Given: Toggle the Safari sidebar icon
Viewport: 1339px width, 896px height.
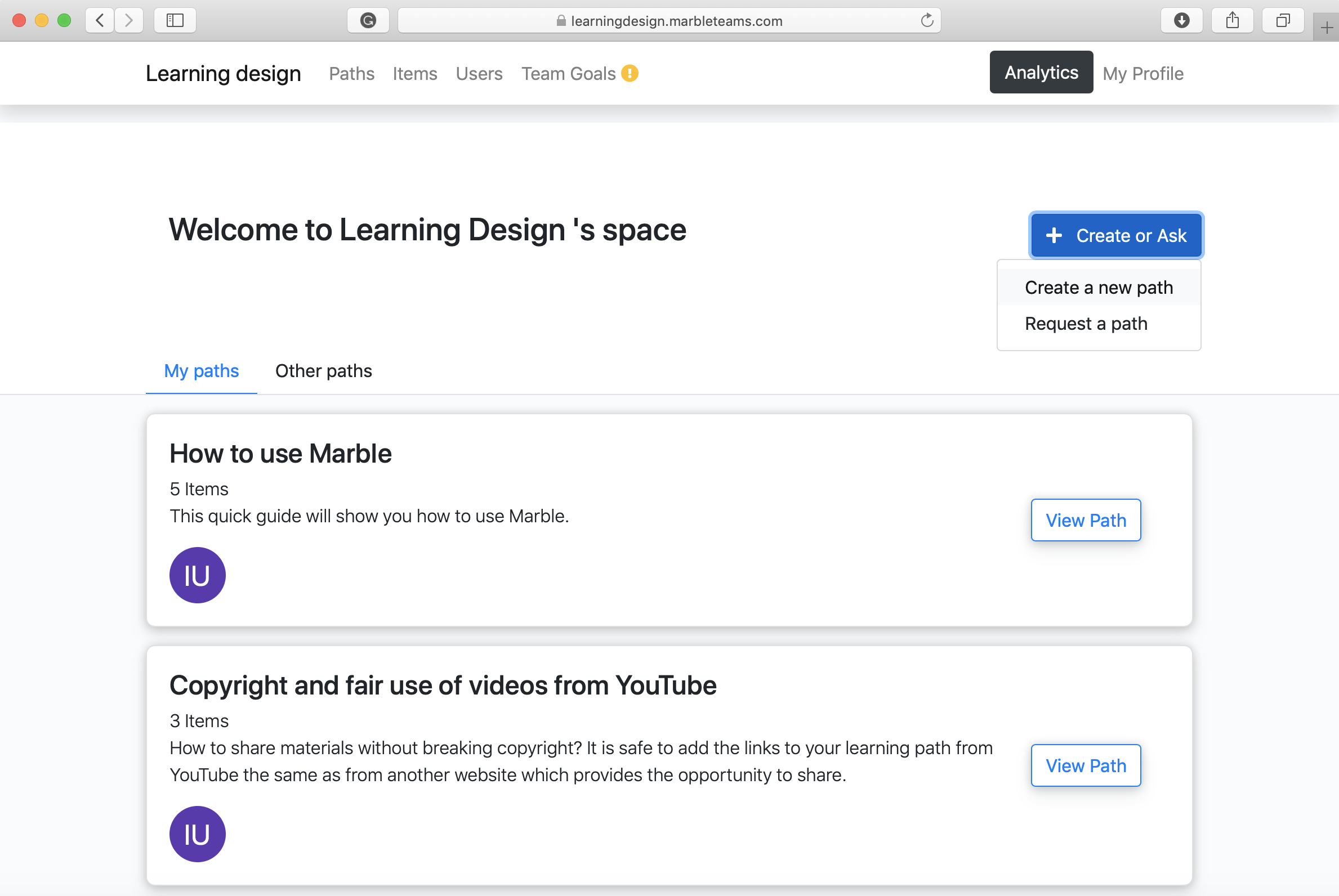Looking at the screenshot, I should coord(175,21).
